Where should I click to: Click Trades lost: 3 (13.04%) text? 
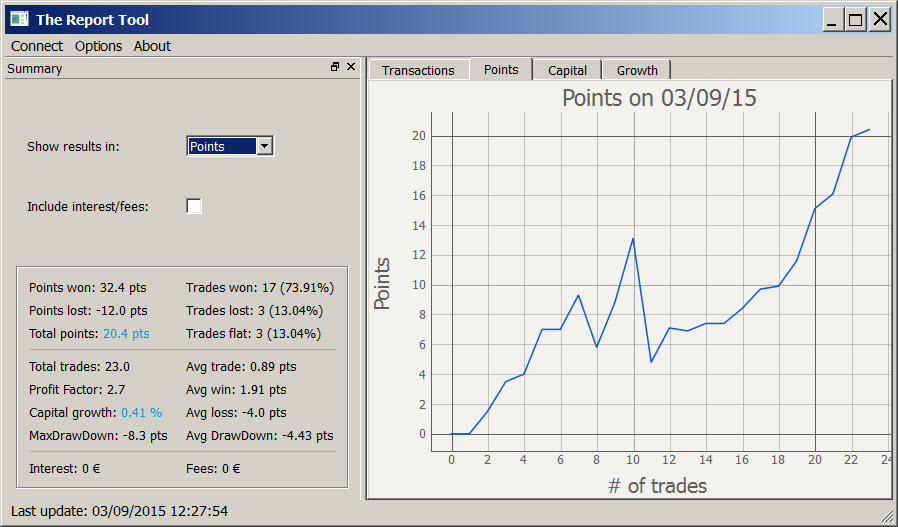click(x=254, y=310)
